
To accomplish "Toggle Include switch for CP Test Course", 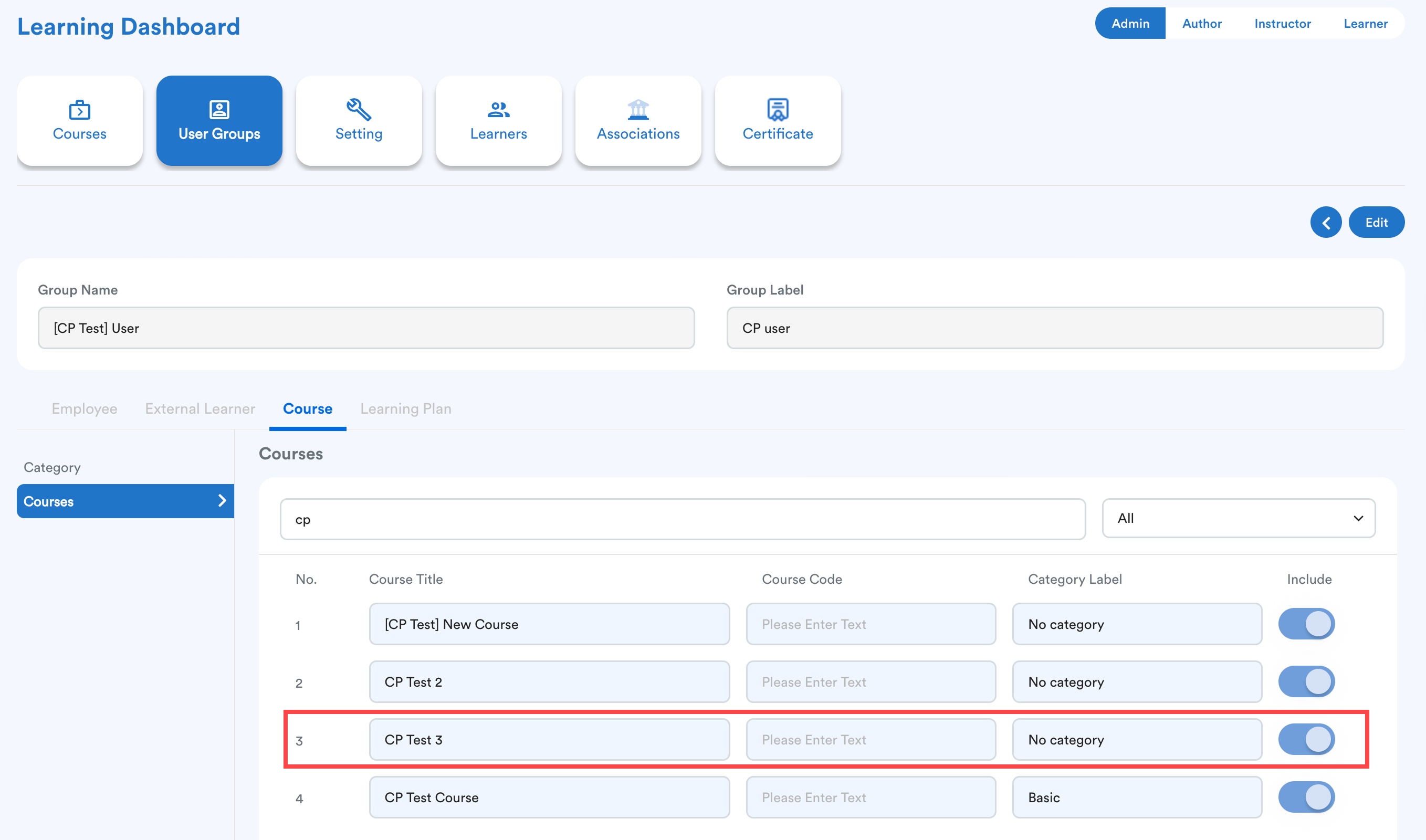I will point(1306,797).
